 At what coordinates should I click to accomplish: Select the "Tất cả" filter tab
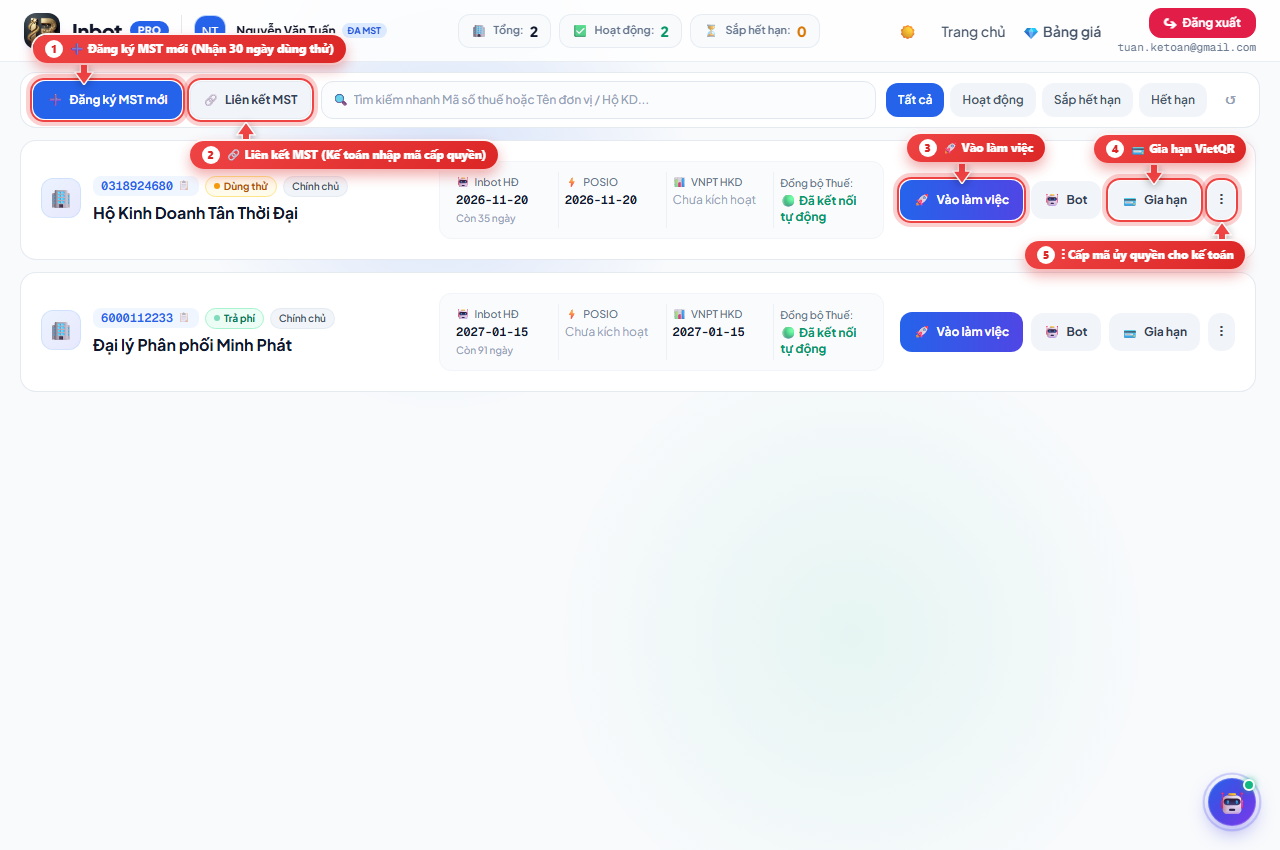915,100
